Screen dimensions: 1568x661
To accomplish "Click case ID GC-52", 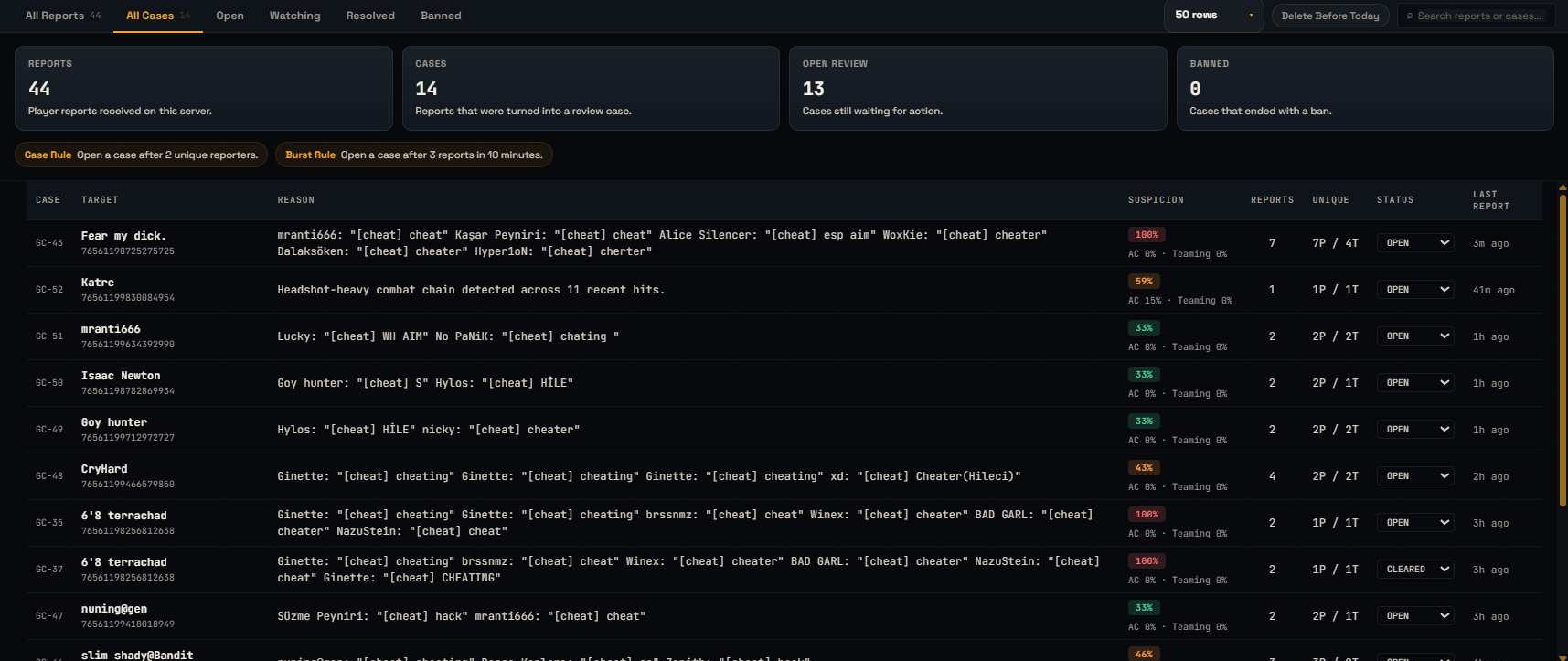I will 49,290.
